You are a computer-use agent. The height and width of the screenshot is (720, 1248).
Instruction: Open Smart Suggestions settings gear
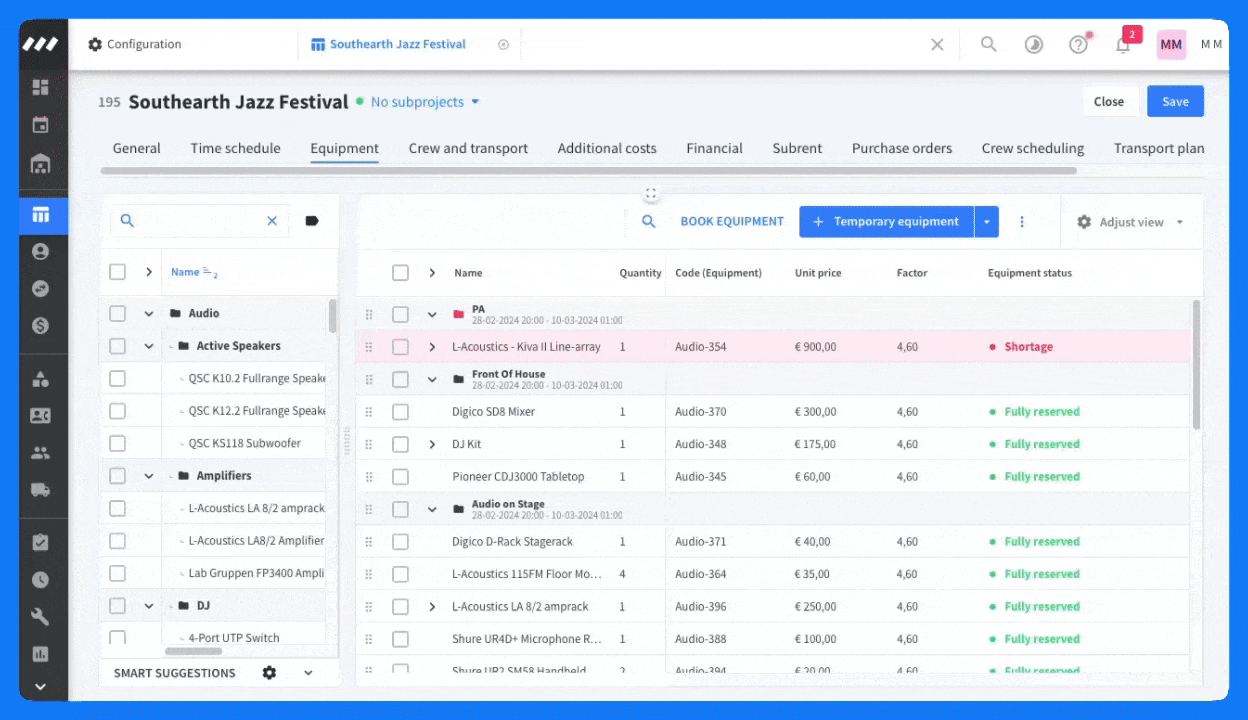coord(269,673)
